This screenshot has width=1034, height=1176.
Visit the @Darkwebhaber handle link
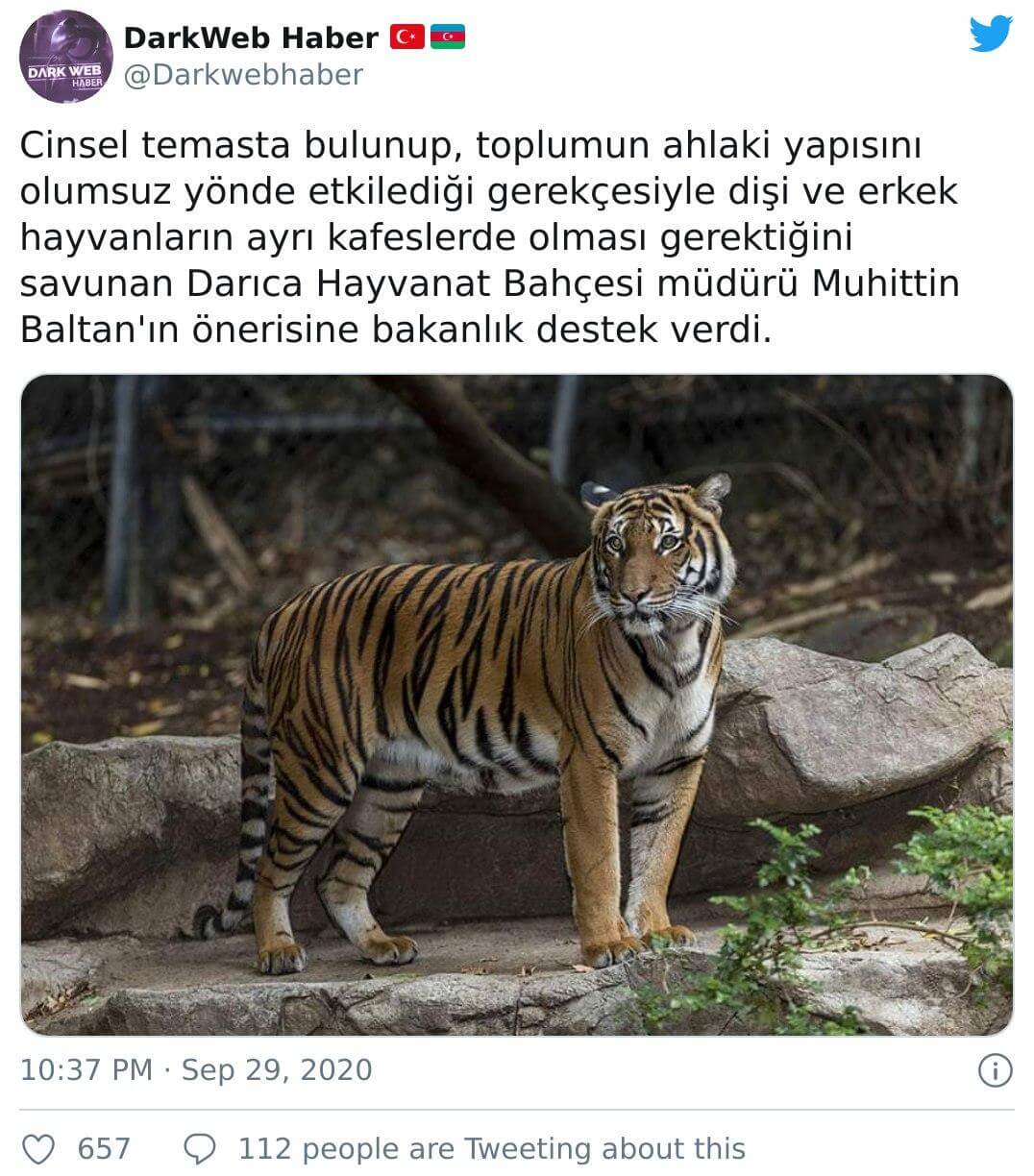point(244,75)
